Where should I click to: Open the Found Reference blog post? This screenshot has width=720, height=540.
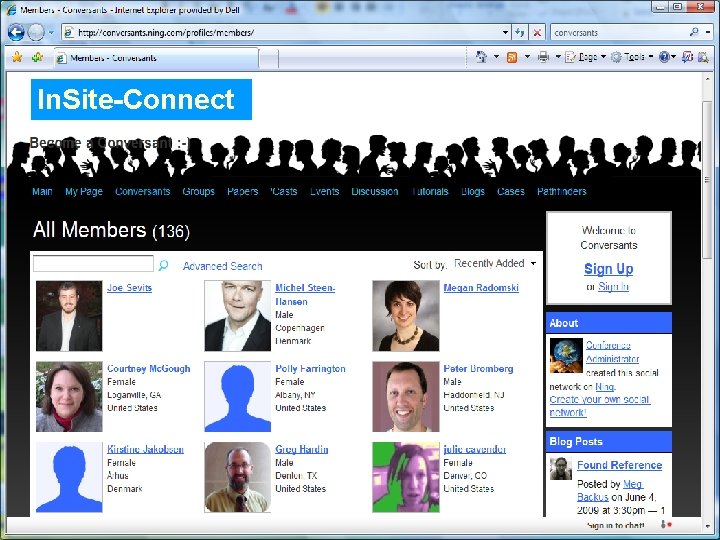(619, 466)
